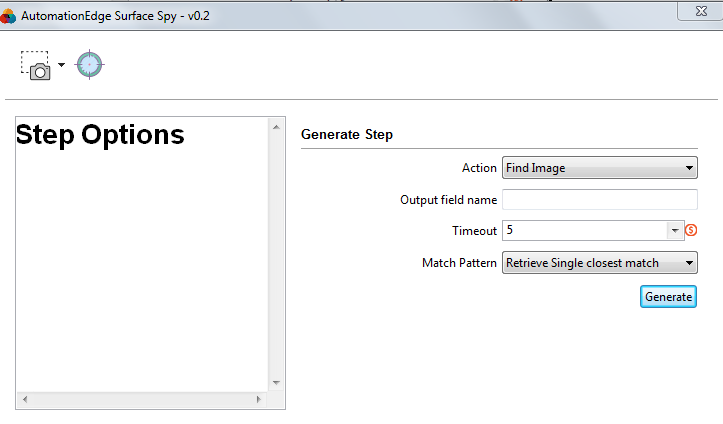
Task: Click the Step Options heading text
Action: (x=100, y=135)
